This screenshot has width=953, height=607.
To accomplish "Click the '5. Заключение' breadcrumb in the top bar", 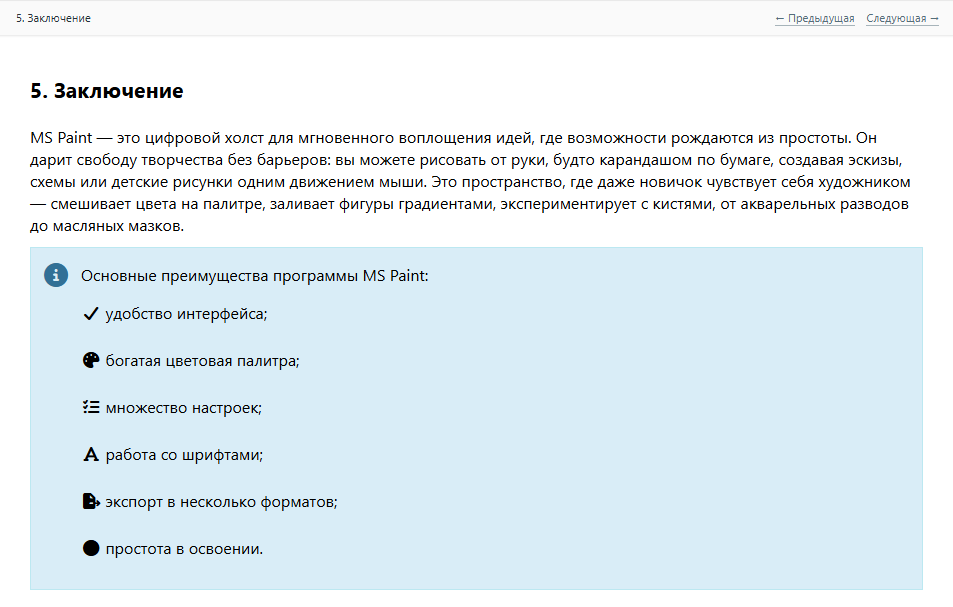I will pyautogui.click(x=53, y=18).
